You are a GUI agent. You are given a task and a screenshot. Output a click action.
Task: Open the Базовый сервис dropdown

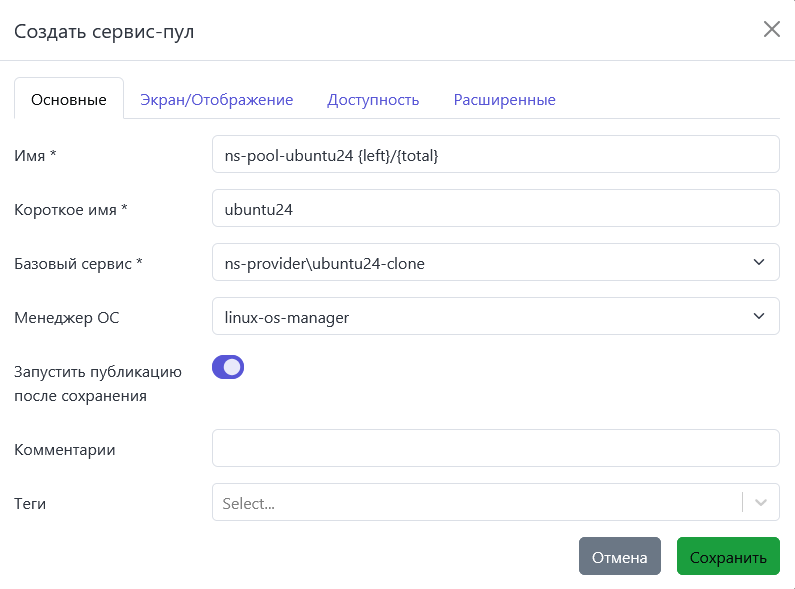coord(480,263)
